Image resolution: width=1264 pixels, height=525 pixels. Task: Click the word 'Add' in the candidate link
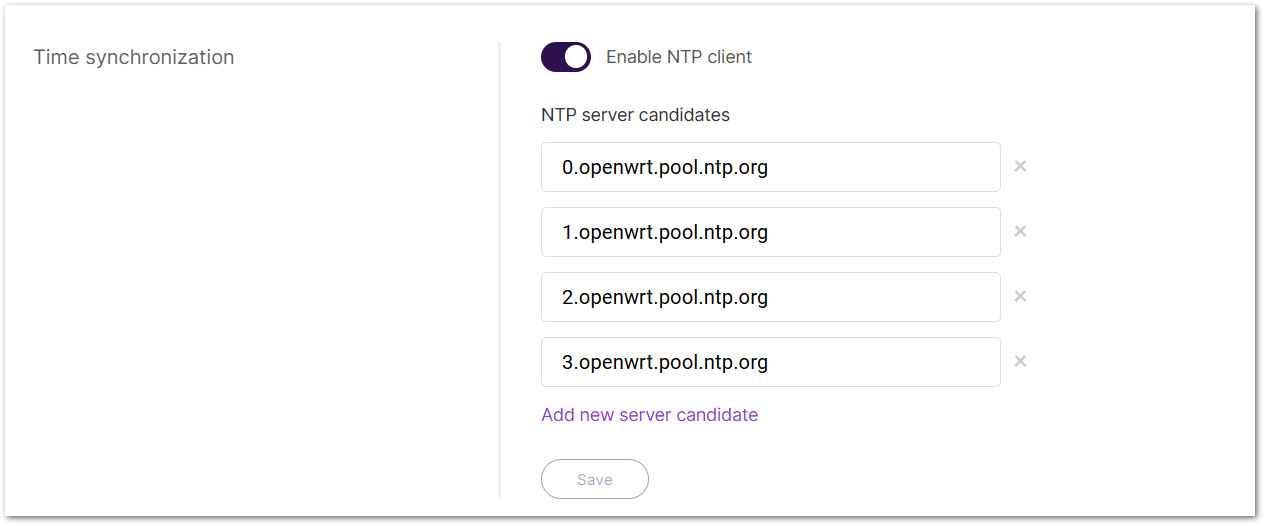557,415
